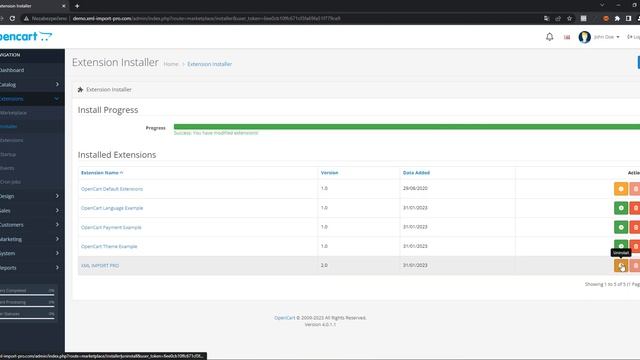640x360 pixels.
Task: Bookmark this page with the star icon
Action: [x=569, y=18]
